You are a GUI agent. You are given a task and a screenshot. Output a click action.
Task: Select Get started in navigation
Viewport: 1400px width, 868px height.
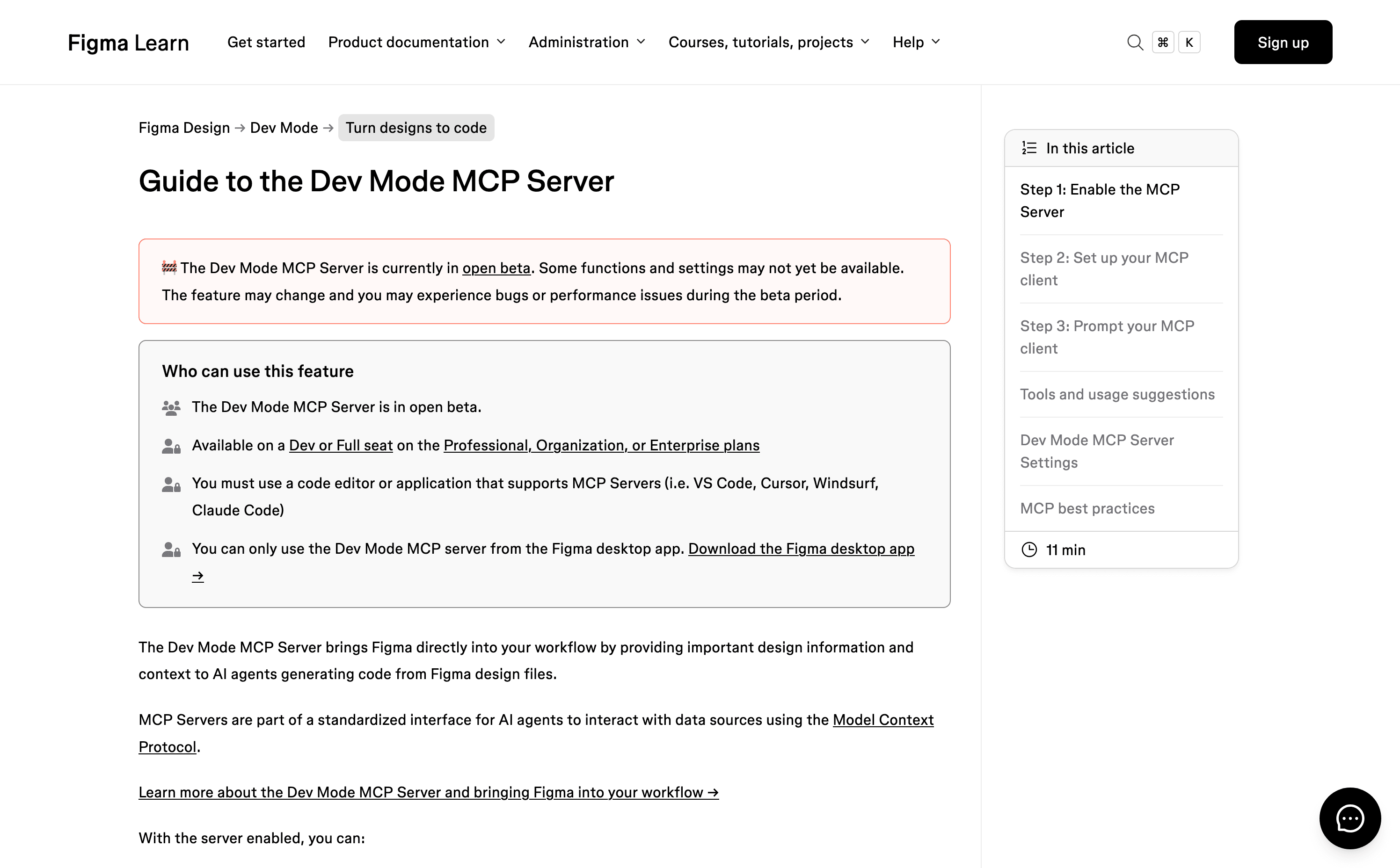266,42
